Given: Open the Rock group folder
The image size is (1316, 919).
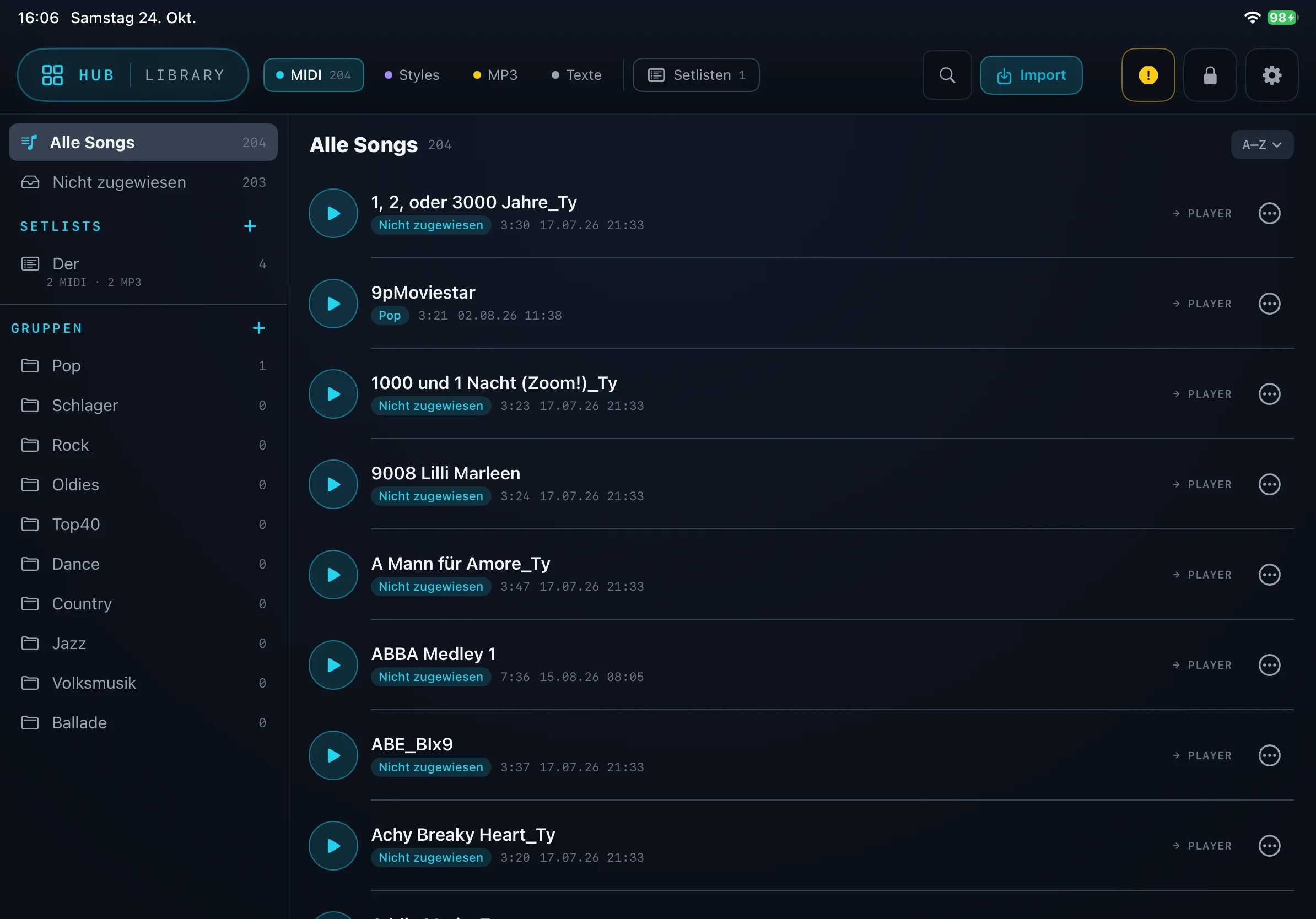Looking at the screenshot, I should (x=143, y=445).
